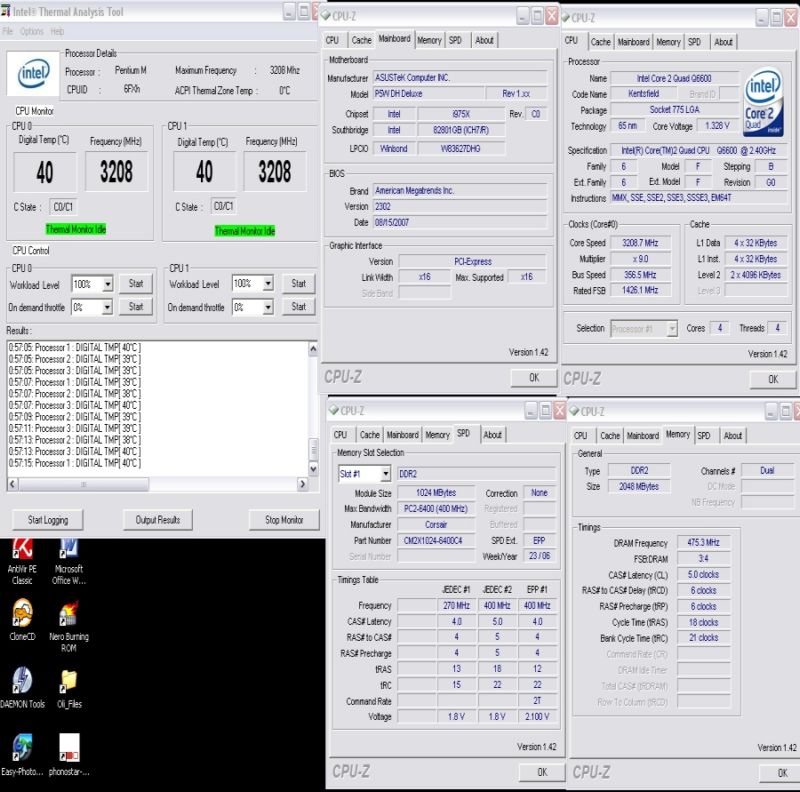
Task: Click results list scroll up arrow
Action: (x=313, y=349)
